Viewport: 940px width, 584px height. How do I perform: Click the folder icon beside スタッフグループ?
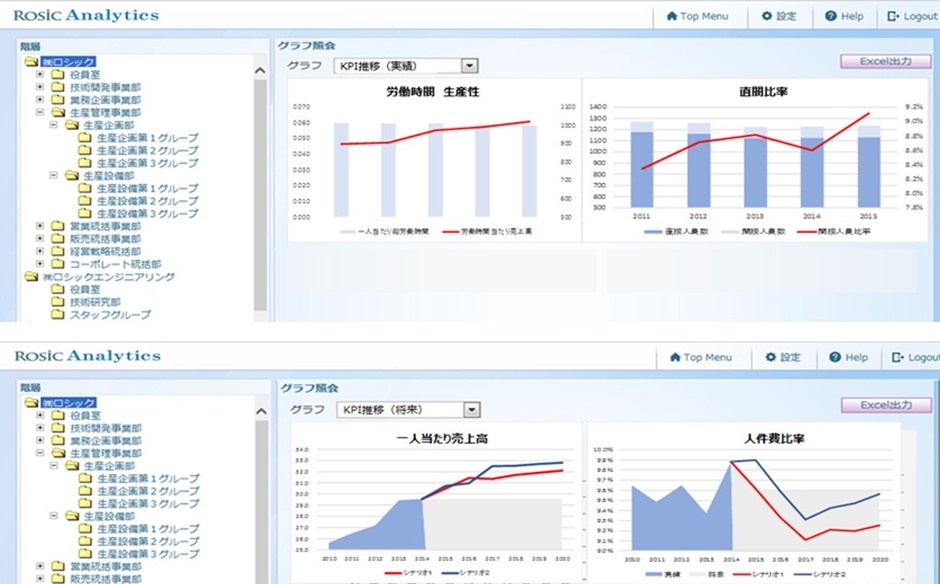(57, 311)
